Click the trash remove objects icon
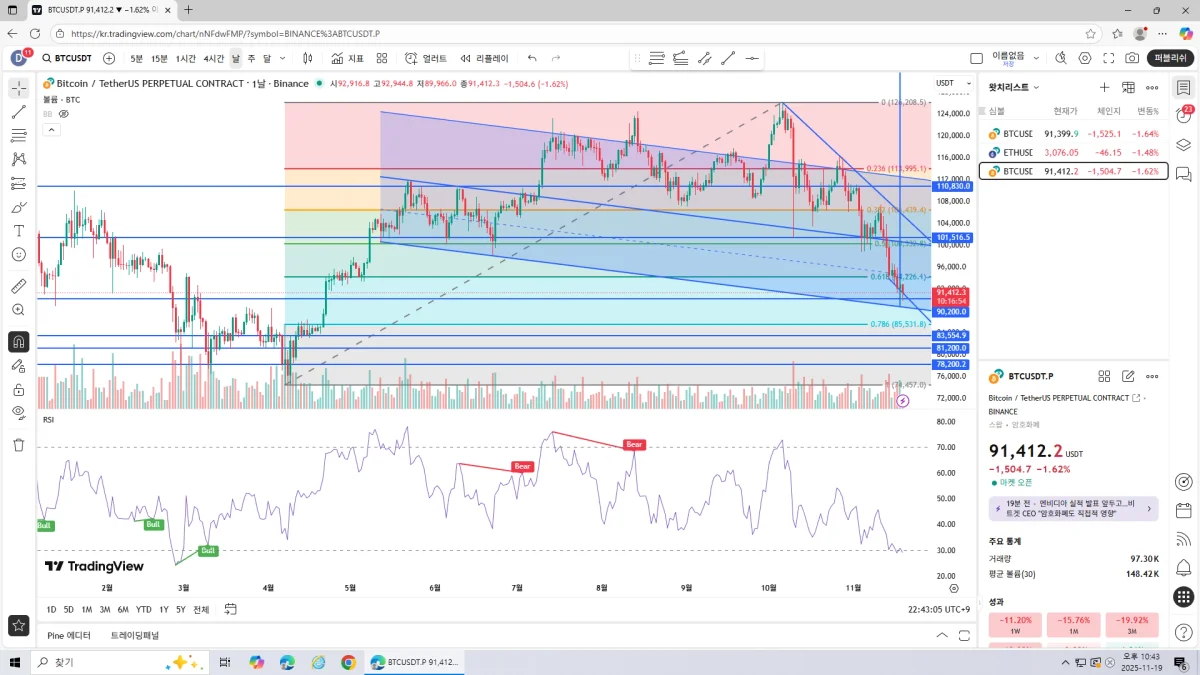The image size is (1200, 675). [18, 445]
